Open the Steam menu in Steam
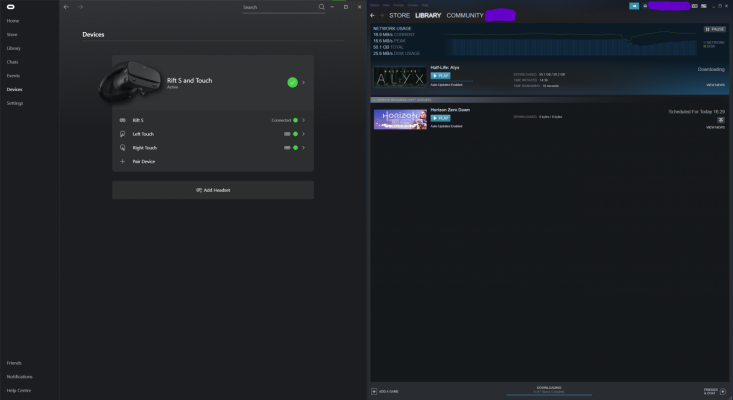Viewport: 733px width, 400px height. 374,5
